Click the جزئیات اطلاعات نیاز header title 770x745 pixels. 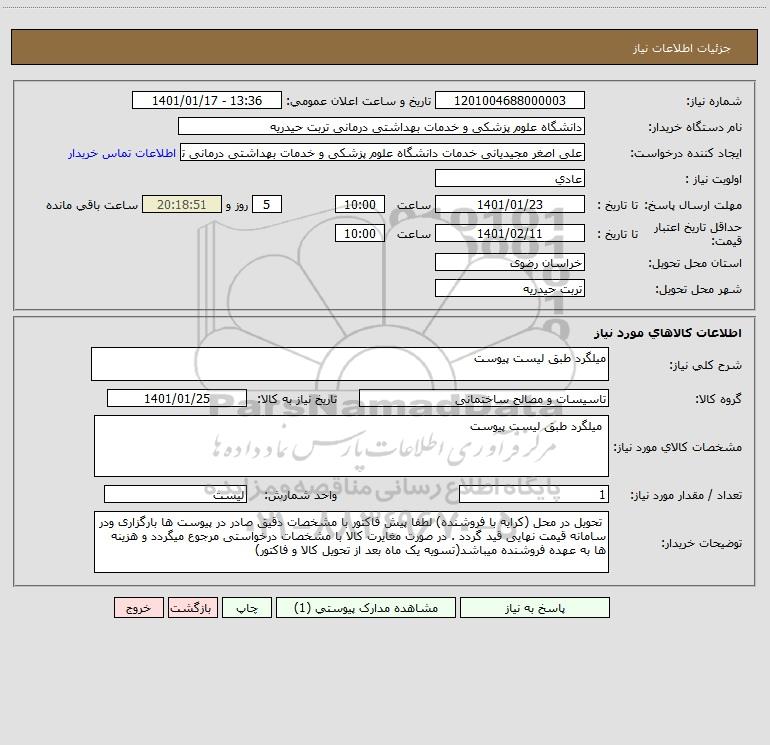coord(682,48)
